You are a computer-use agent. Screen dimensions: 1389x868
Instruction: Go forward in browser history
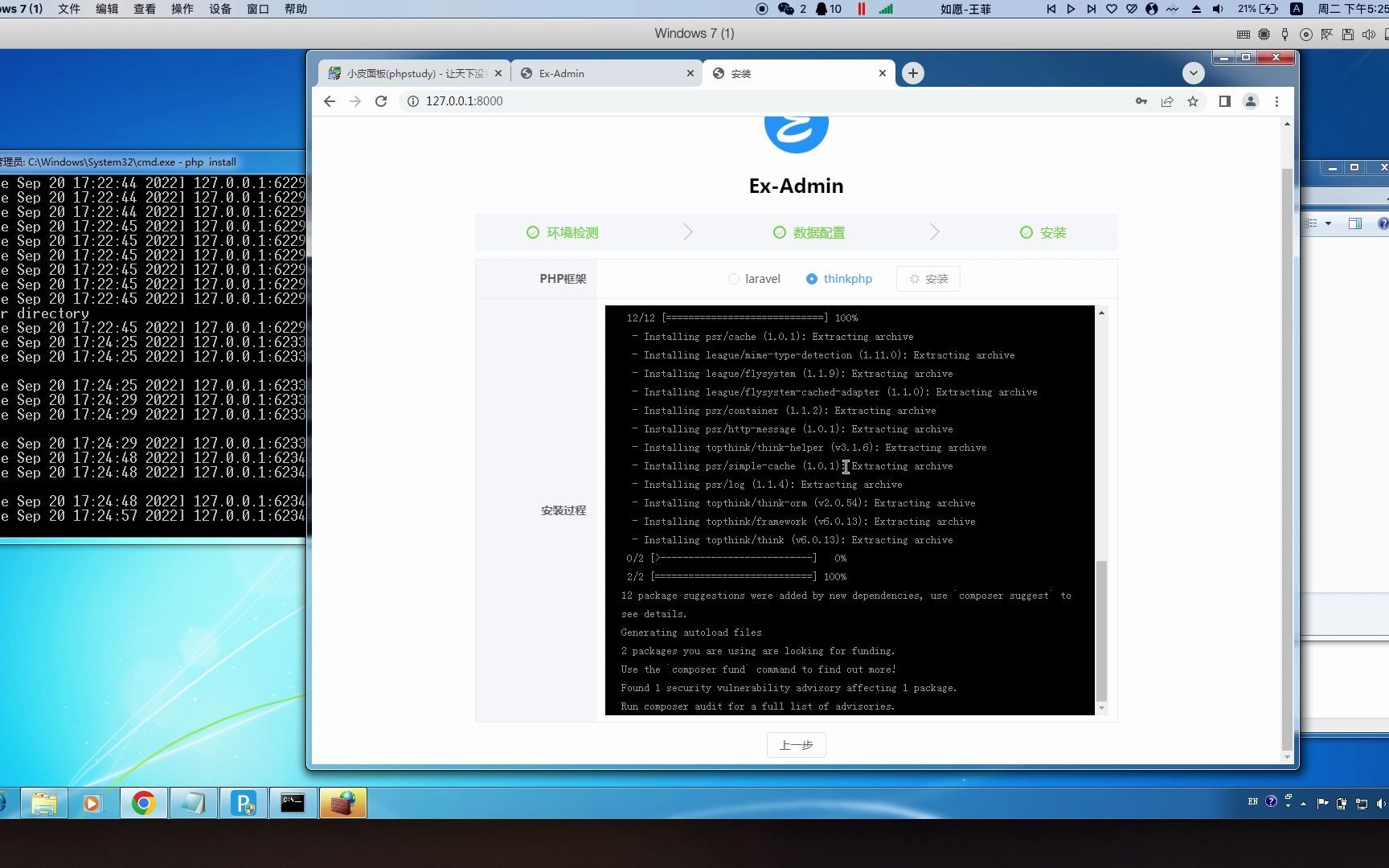point(355,101)
